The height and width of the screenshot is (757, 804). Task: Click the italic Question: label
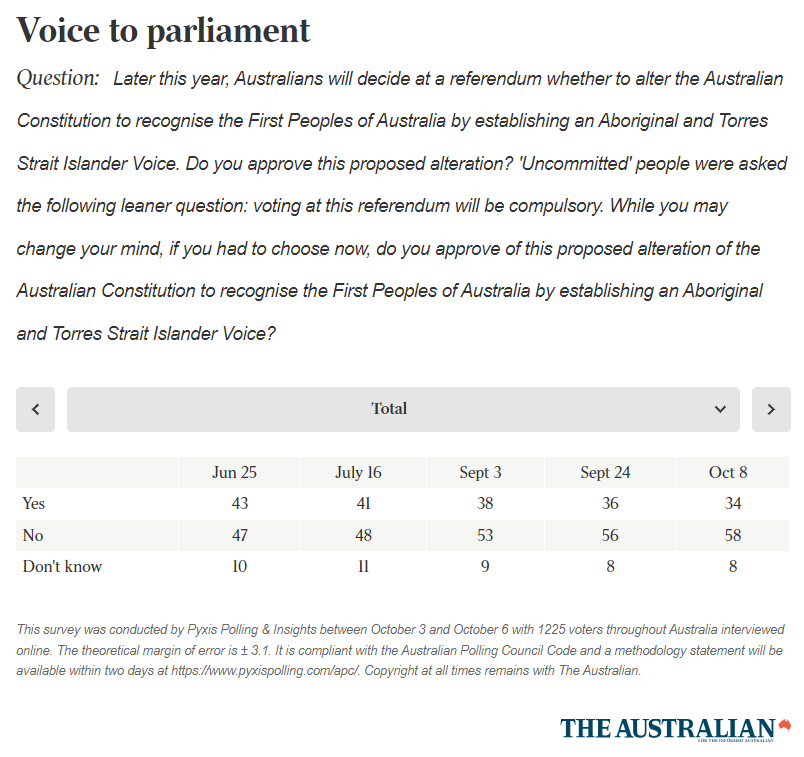coord(58,77)
